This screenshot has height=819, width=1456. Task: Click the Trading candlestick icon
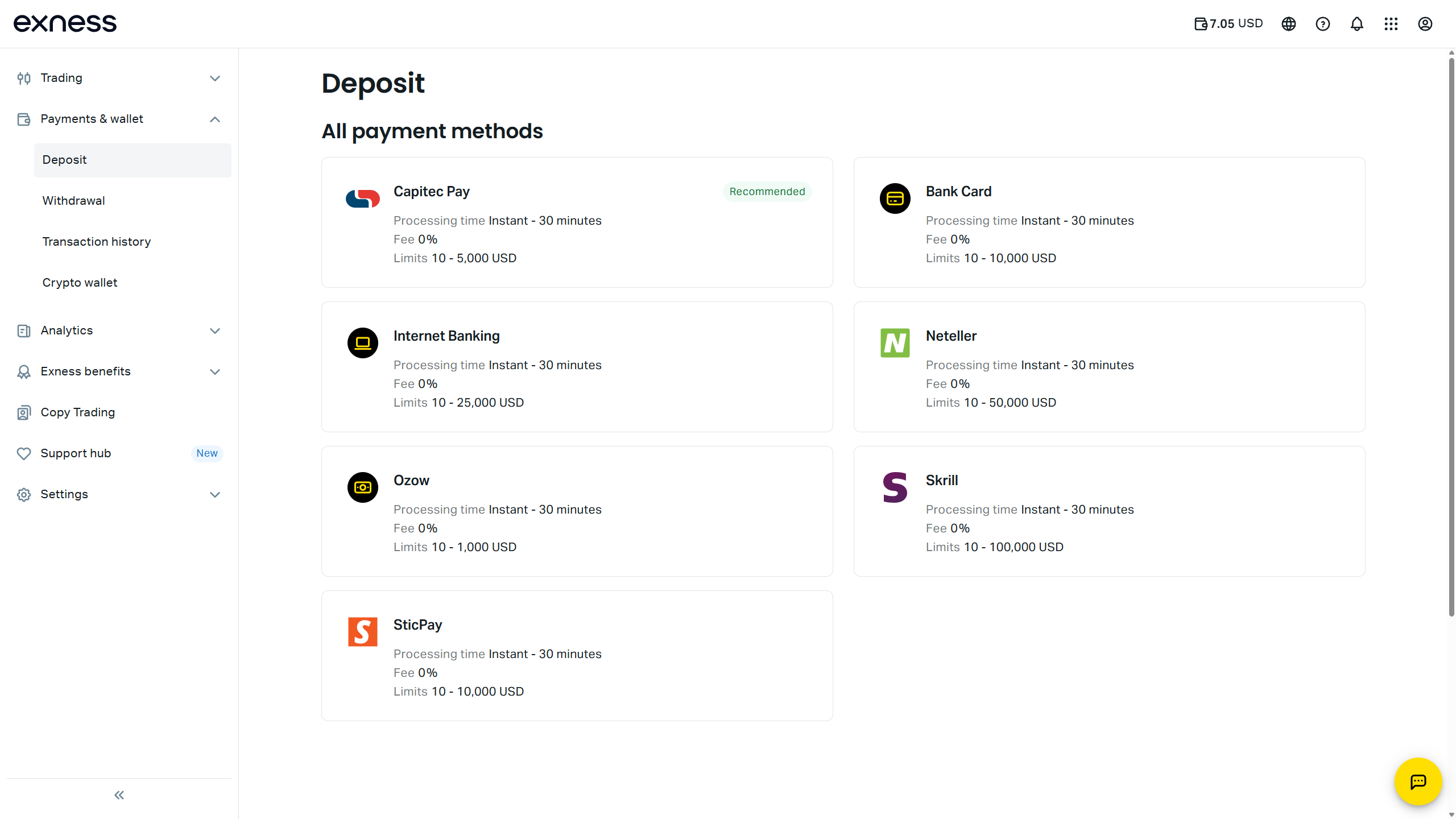[x=24, y=78]
